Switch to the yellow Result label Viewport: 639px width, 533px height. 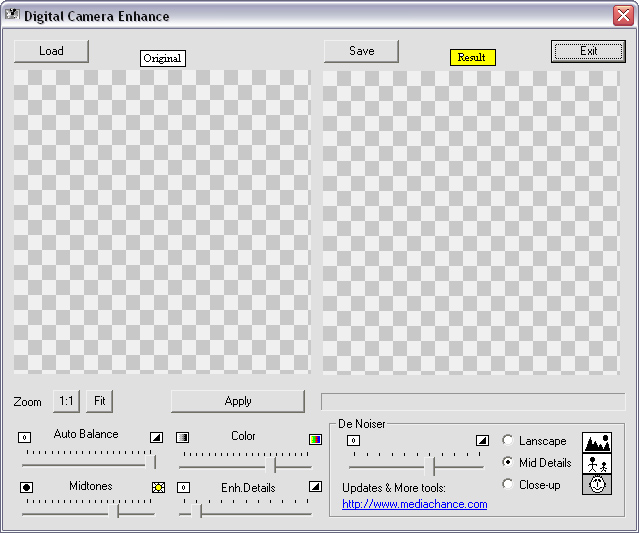point(472,58)
